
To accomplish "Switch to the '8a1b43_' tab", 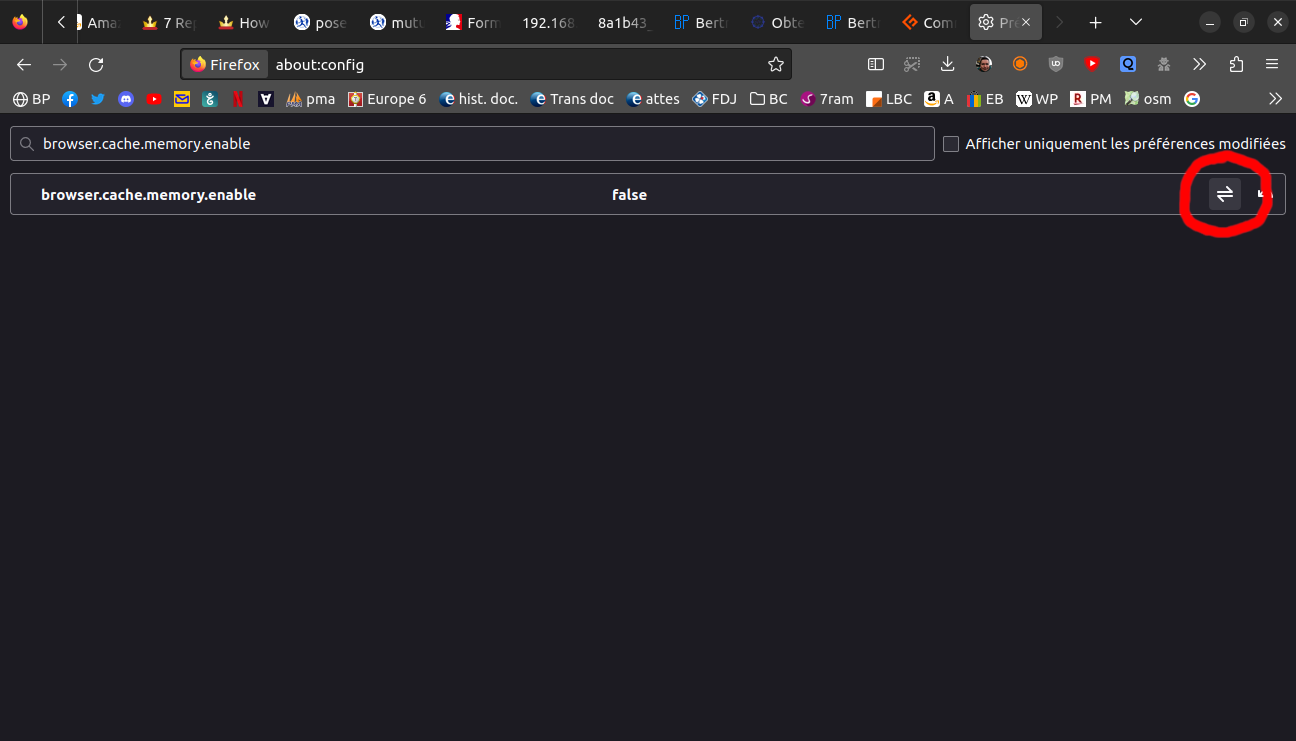I will pyautogui.click(x=625, y=22).
